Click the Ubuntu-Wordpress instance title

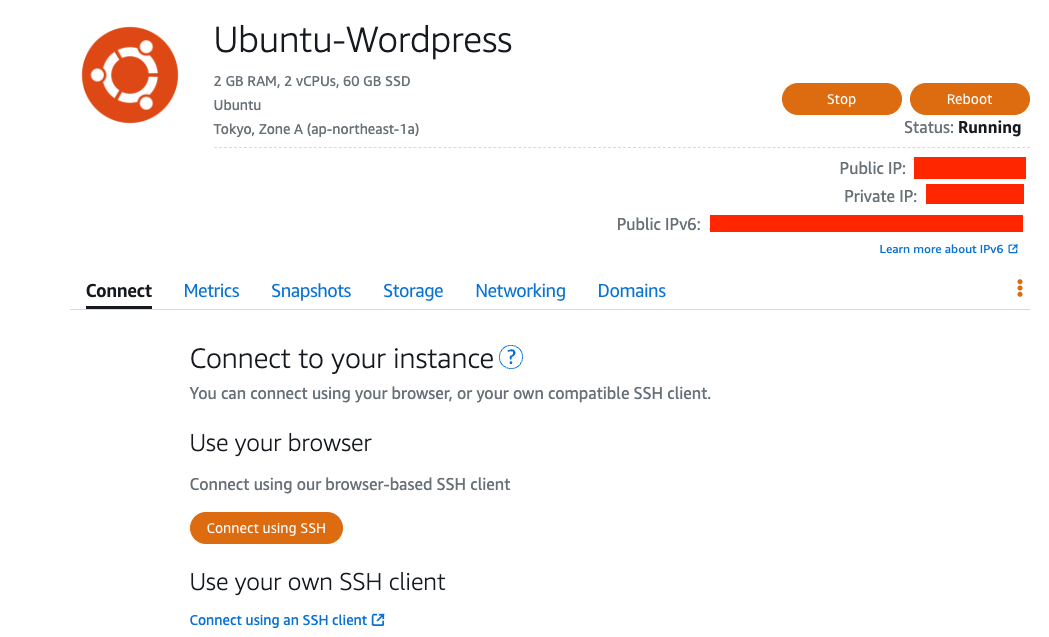point(362,40)
